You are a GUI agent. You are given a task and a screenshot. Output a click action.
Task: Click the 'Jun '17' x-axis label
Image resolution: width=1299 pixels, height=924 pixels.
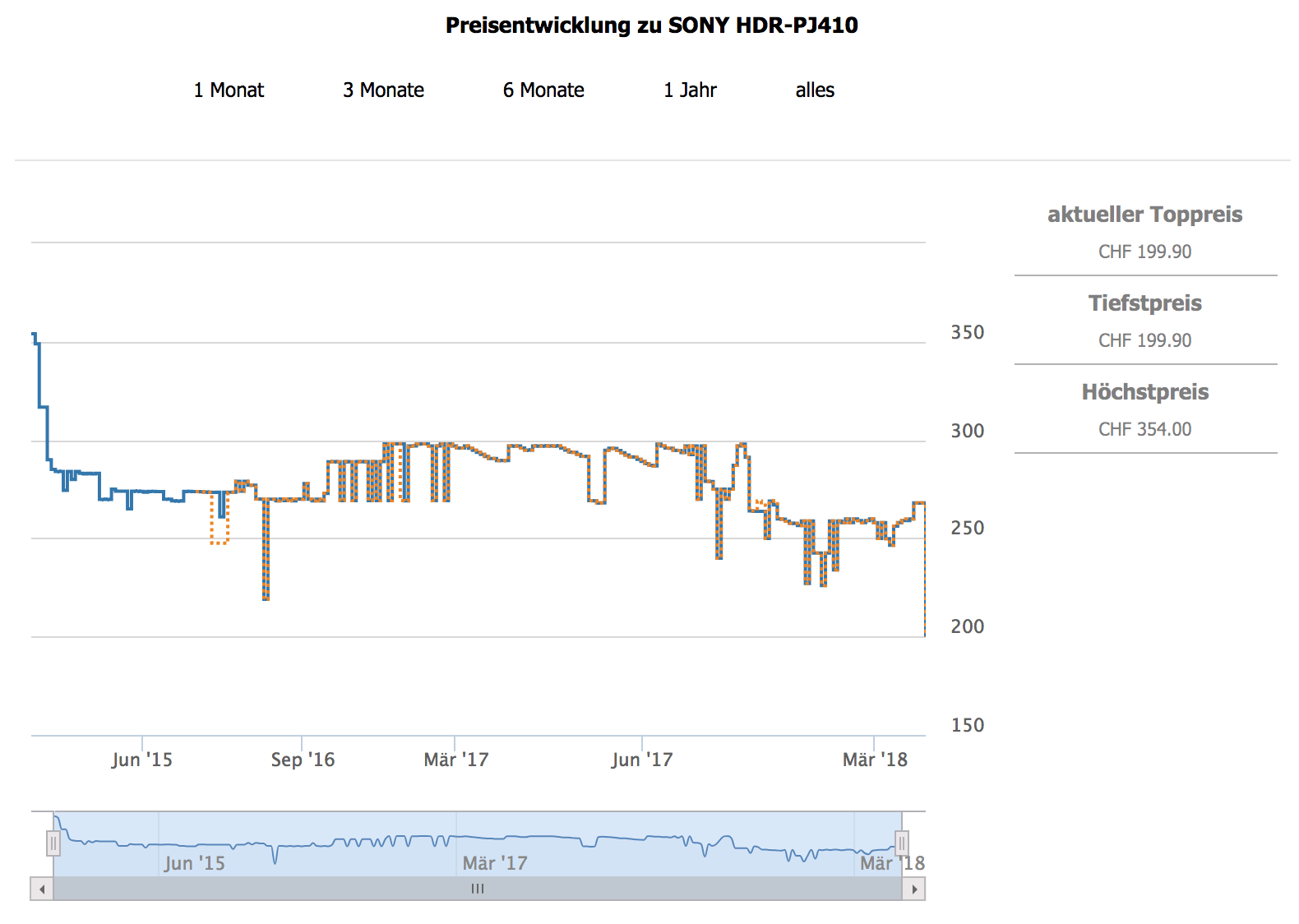pyautogui.click(x=641, y=760)
